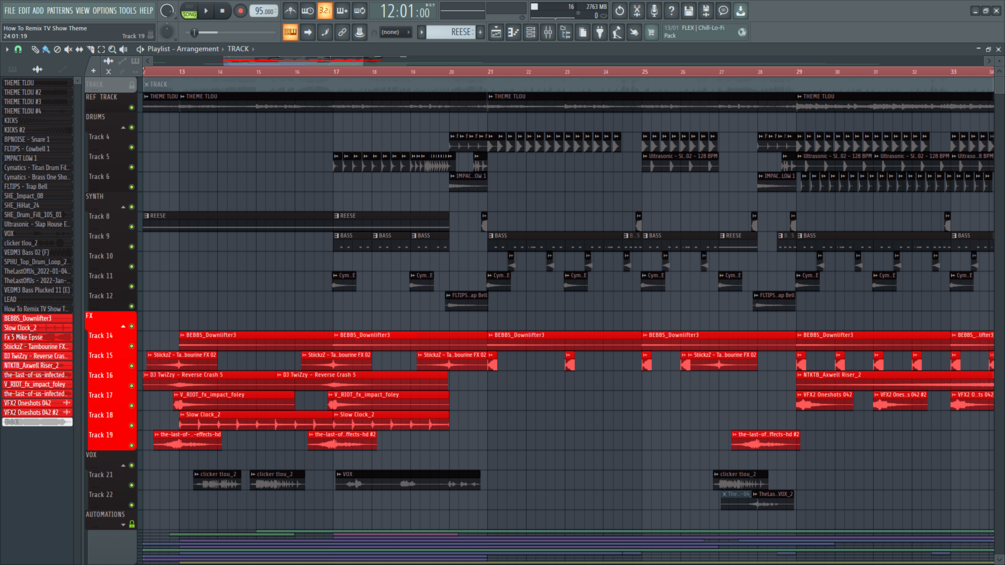Open the Piano roll view icon

click(513, 32)
